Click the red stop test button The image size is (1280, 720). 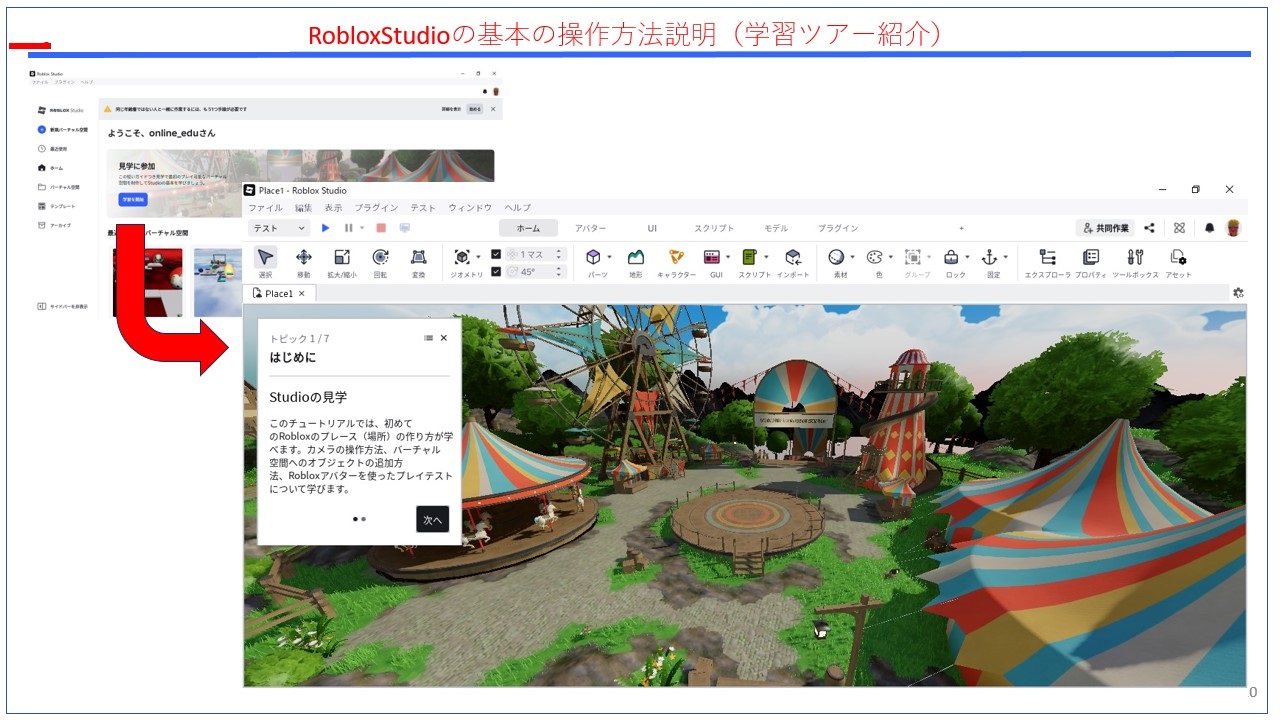point(381,228)
